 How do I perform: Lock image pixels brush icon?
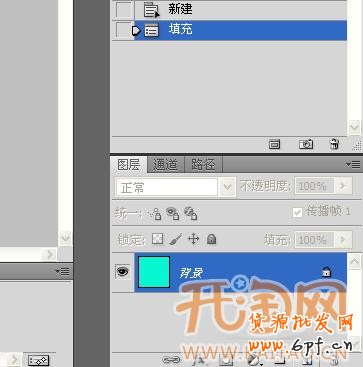175,239
